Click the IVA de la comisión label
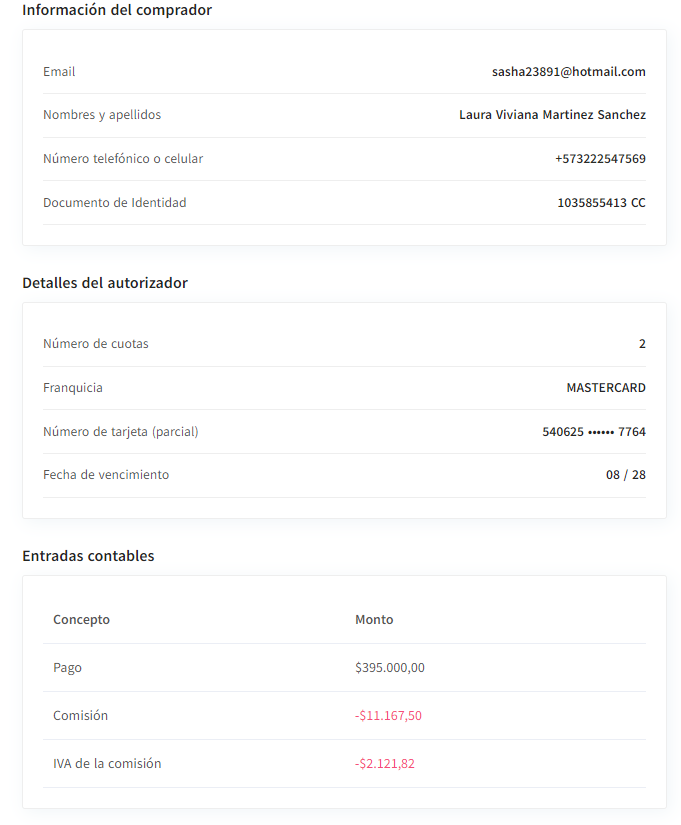 coord(107,764)
